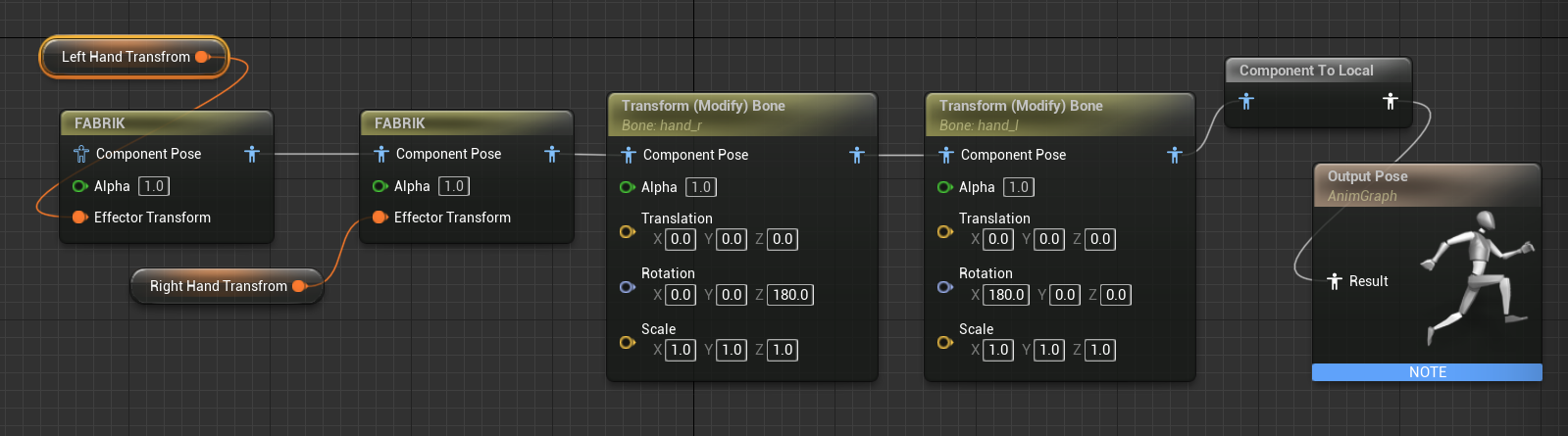Edit hand_r Scale X field
The width and height of the screenshot is (1568, 436).
pos(681,350)
